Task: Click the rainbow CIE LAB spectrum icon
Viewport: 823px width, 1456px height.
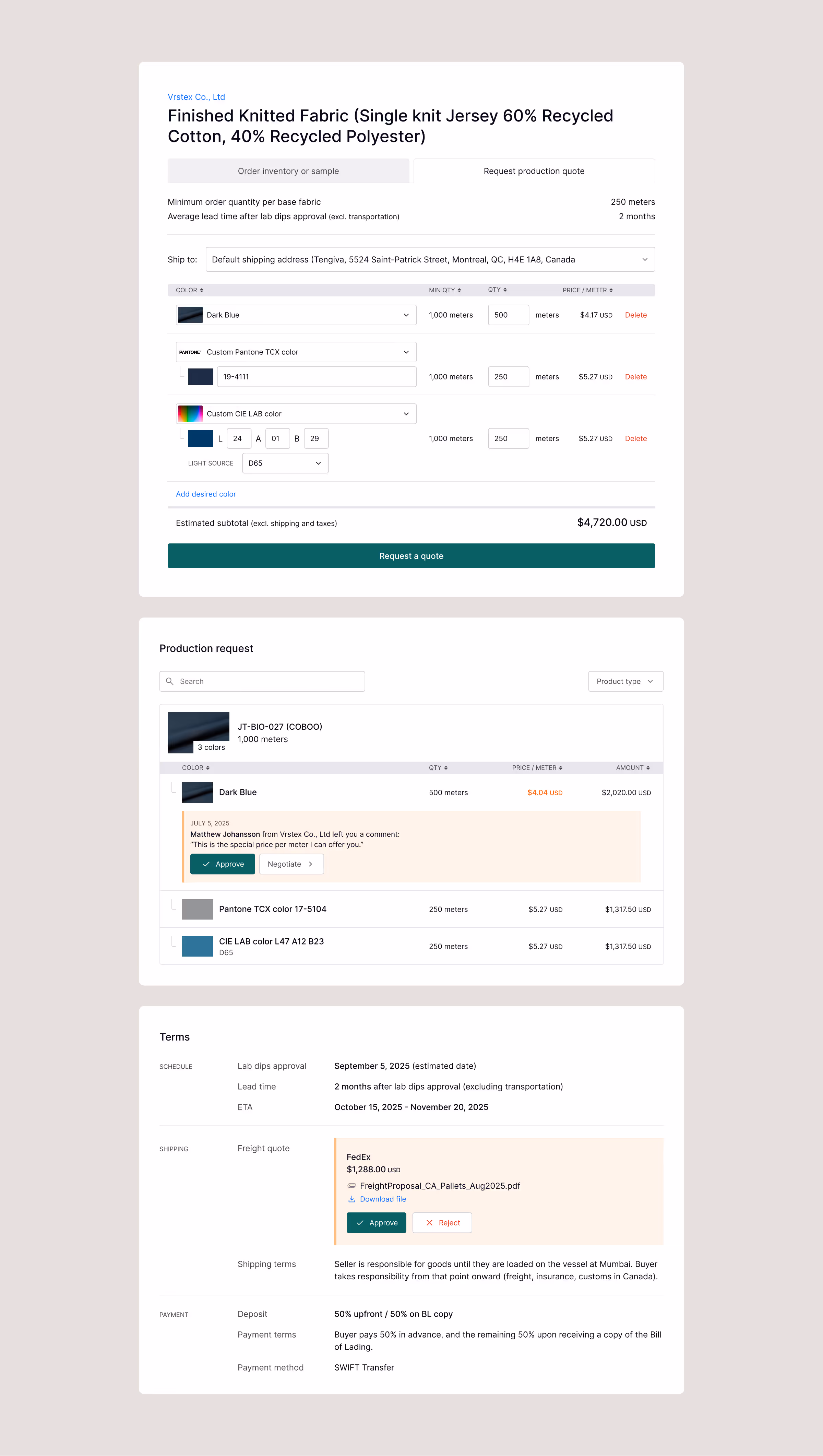Action: tap(190, 414)
